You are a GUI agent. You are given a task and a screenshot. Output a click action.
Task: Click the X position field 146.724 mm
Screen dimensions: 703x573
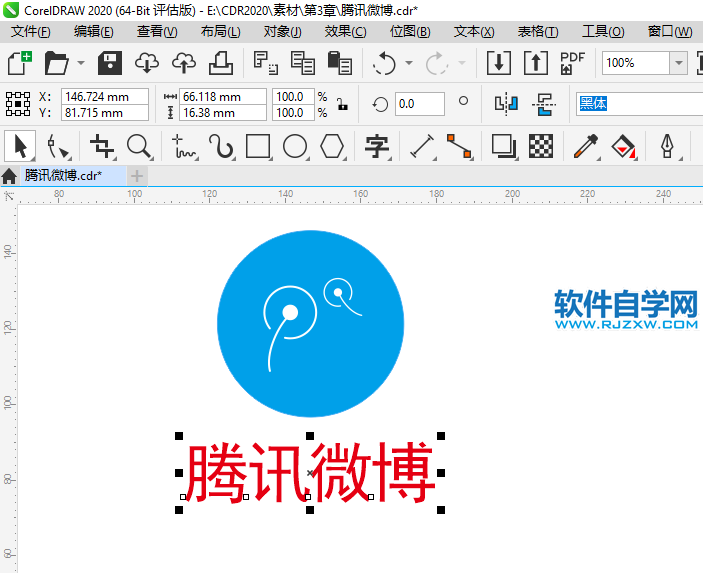(x=104, y=96)
